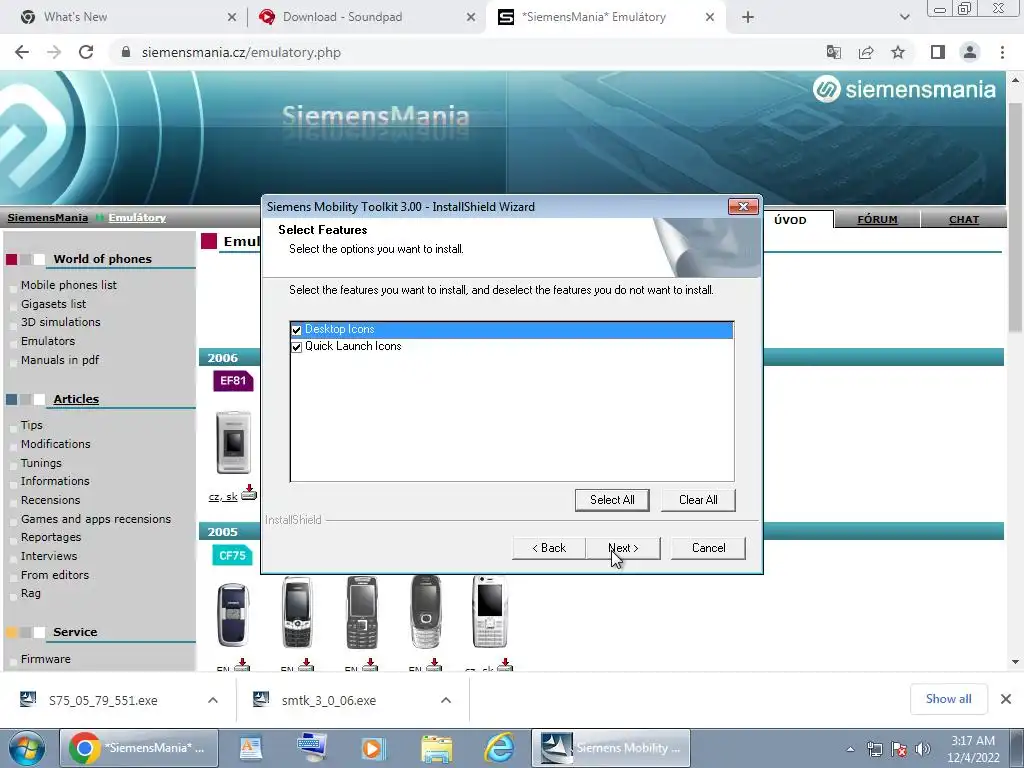Open Windows Explorer folder taskbar icon
The height and width of the screenshot is (768, 1024).
(x=437, y=748)
